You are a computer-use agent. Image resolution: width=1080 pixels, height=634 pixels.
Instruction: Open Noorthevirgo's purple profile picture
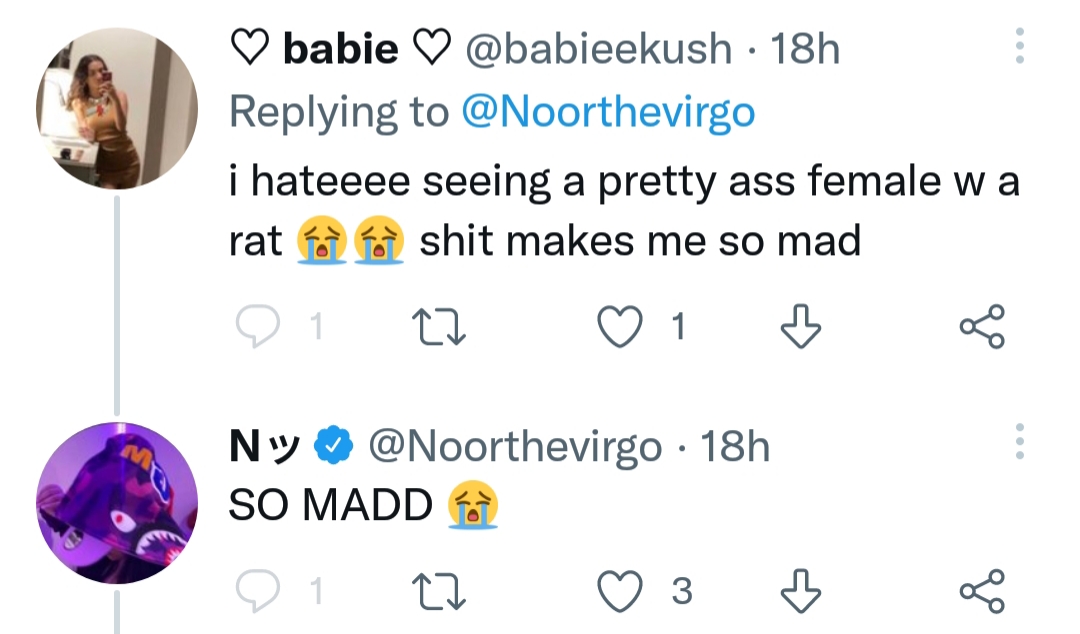tap(117, 503)
